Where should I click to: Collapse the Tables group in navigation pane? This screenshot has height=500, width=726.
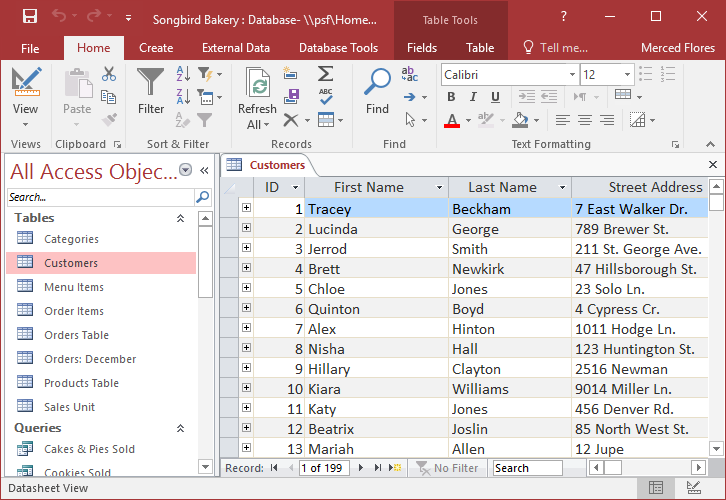click(180, 218)
